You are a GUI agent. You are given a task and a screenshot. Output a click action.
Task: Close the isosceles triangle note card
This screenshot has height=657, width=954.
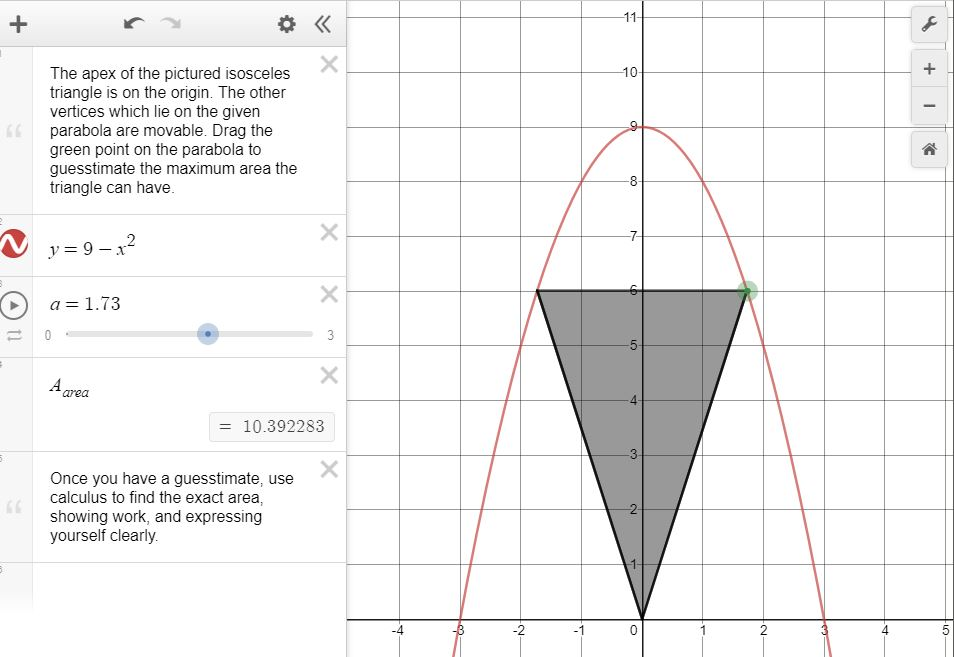[327, 63]
